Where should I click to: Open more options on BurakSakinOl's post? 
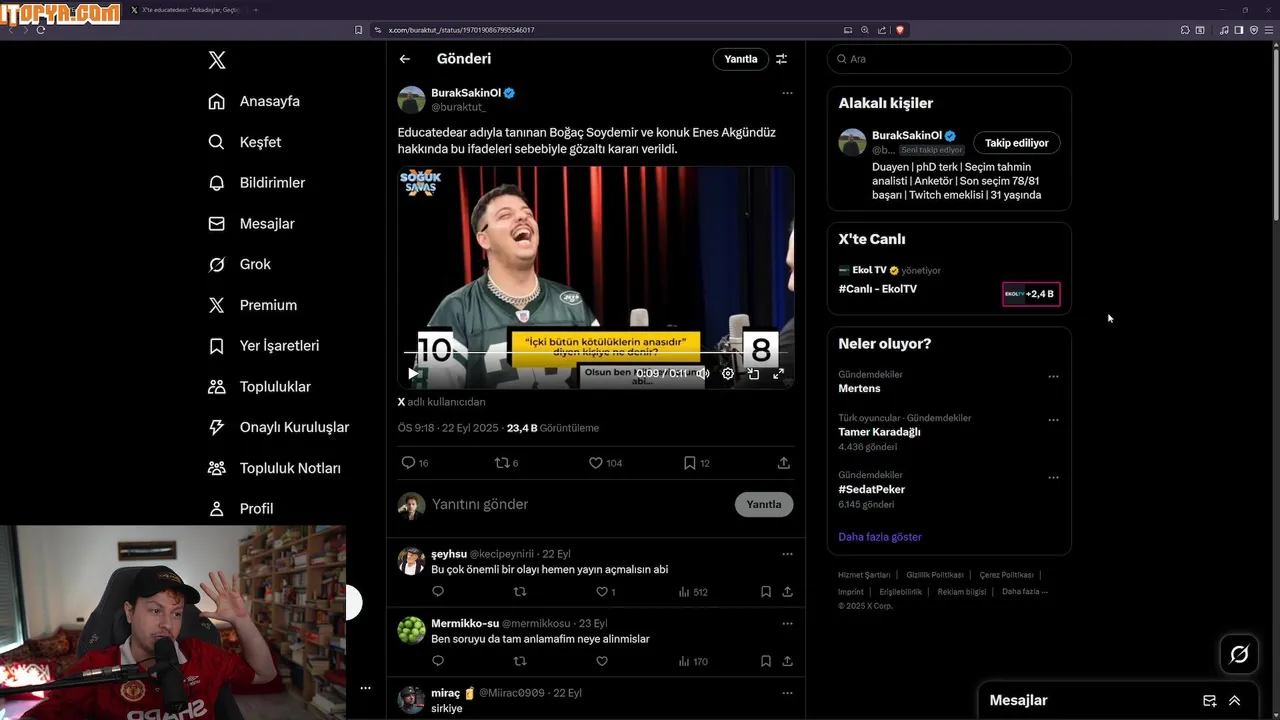787,93
